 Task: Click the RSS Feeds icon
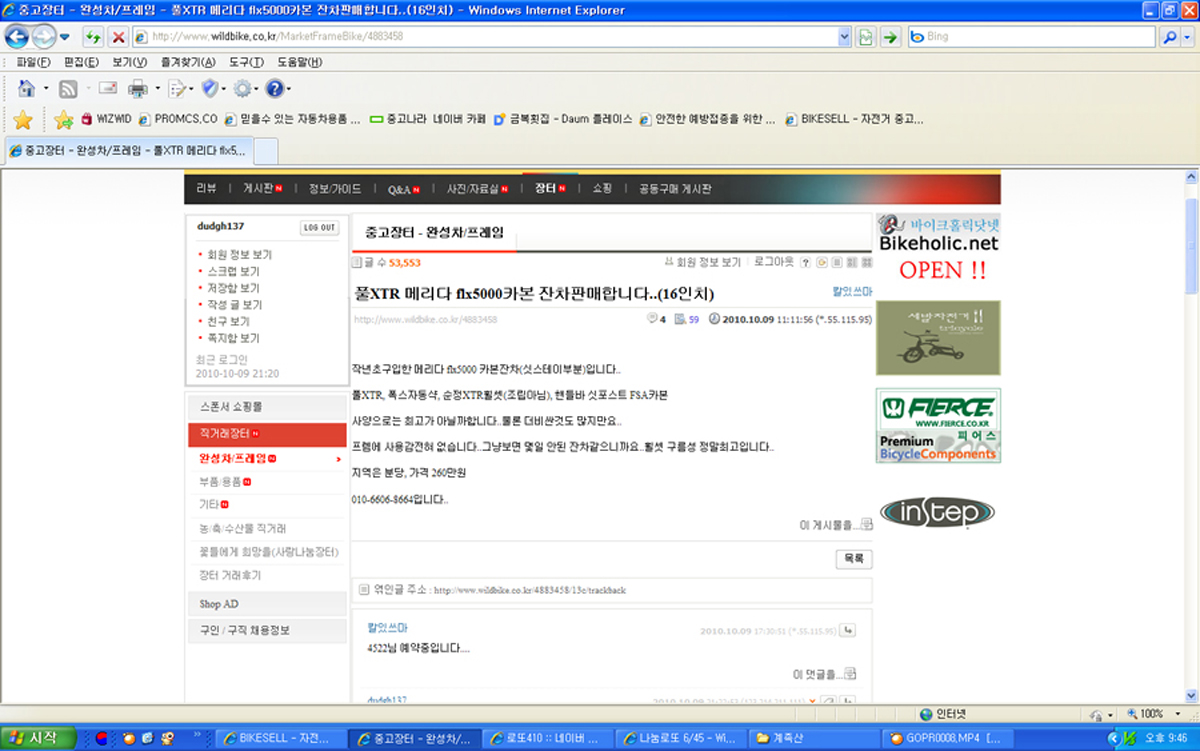tap(68, 89)
